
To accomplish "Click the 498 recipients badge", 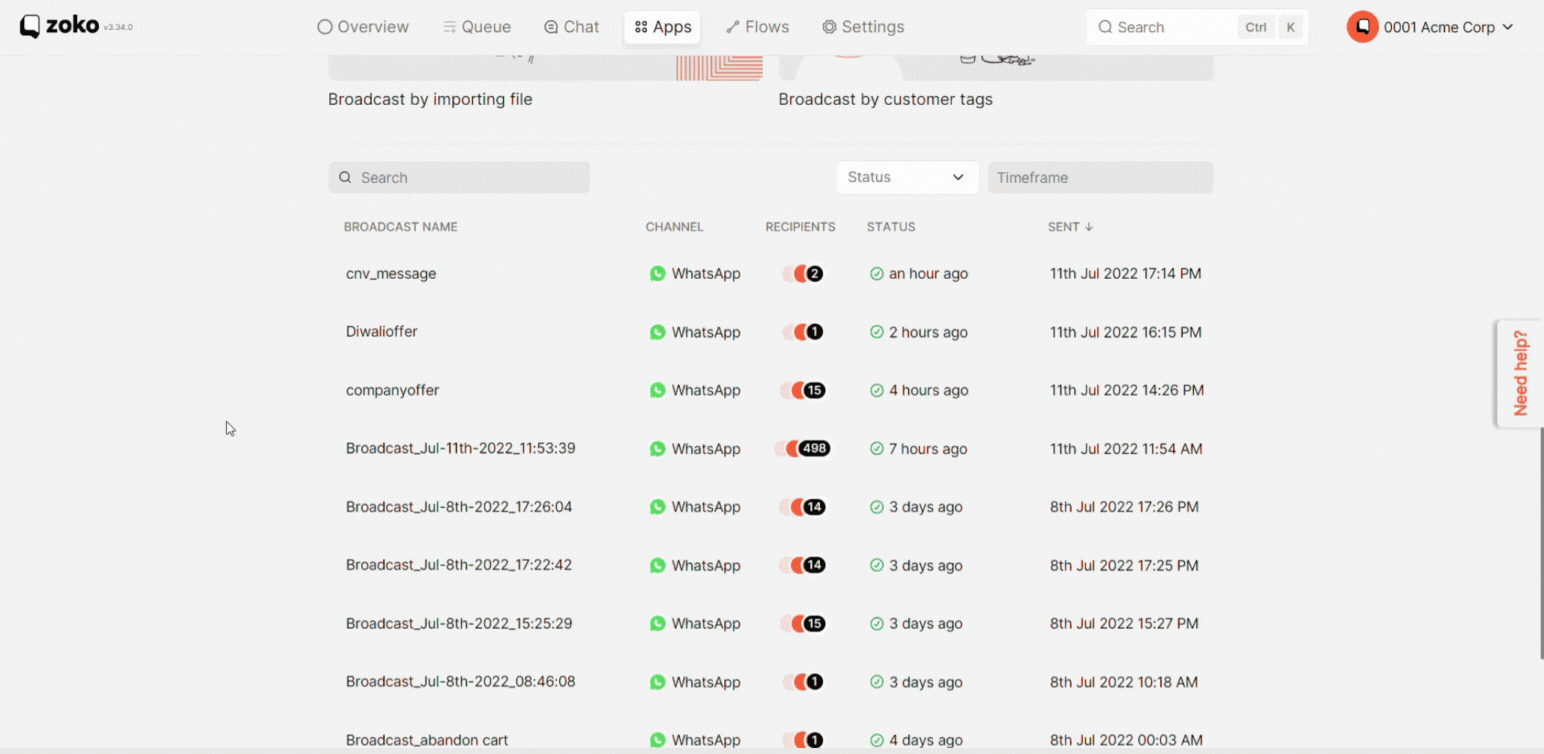I will click(814, 449).
